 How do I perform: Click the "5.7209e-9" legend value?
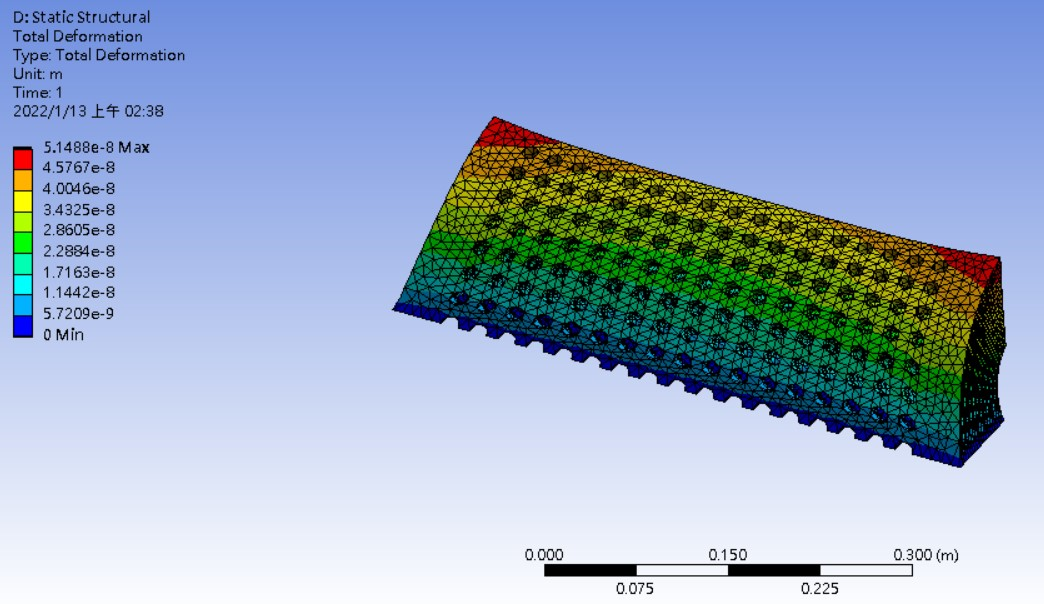pyautogui.click(x=79, y=314)
